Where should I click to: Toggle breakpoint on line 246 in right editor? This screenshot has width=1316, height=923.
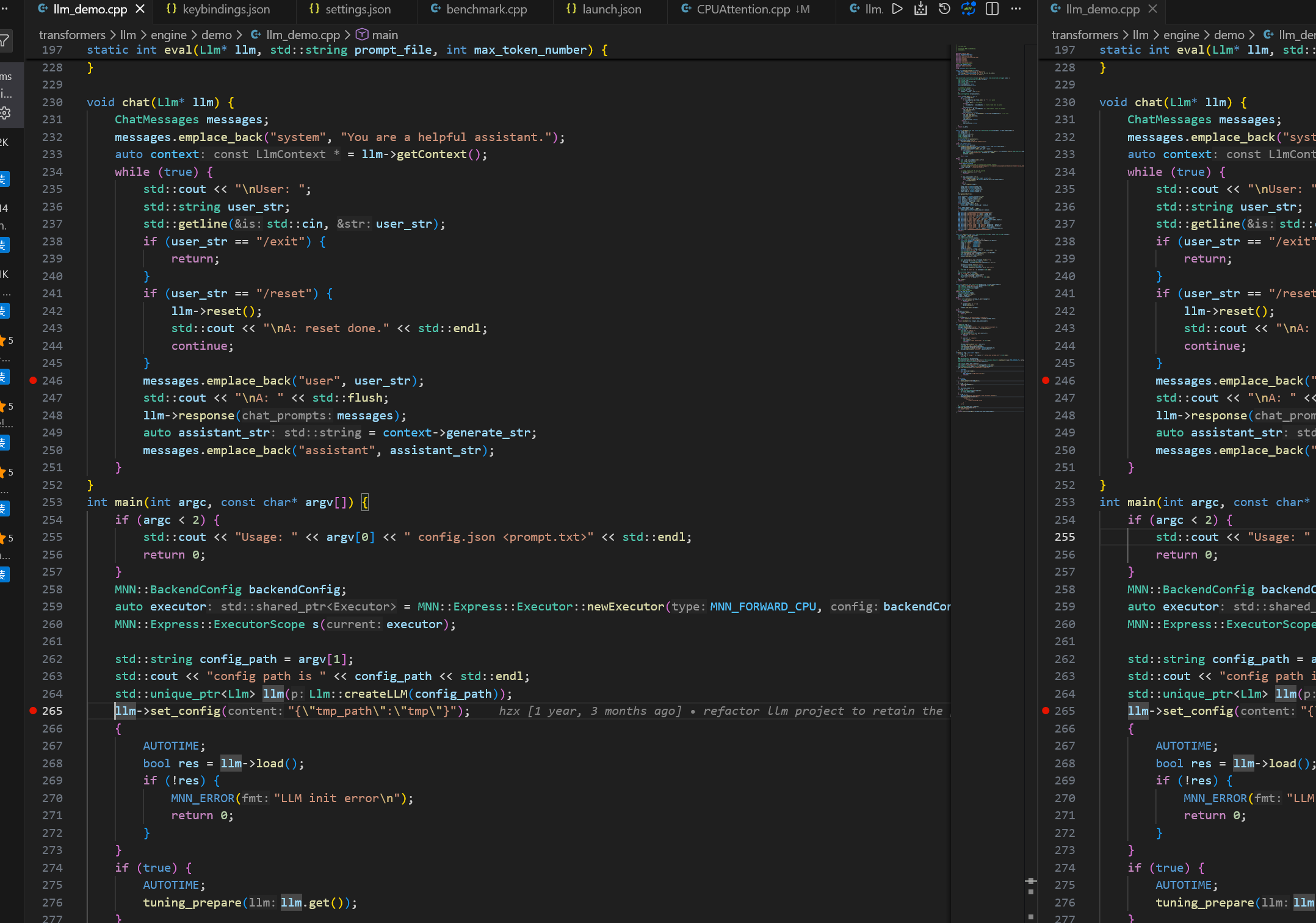1046,380
